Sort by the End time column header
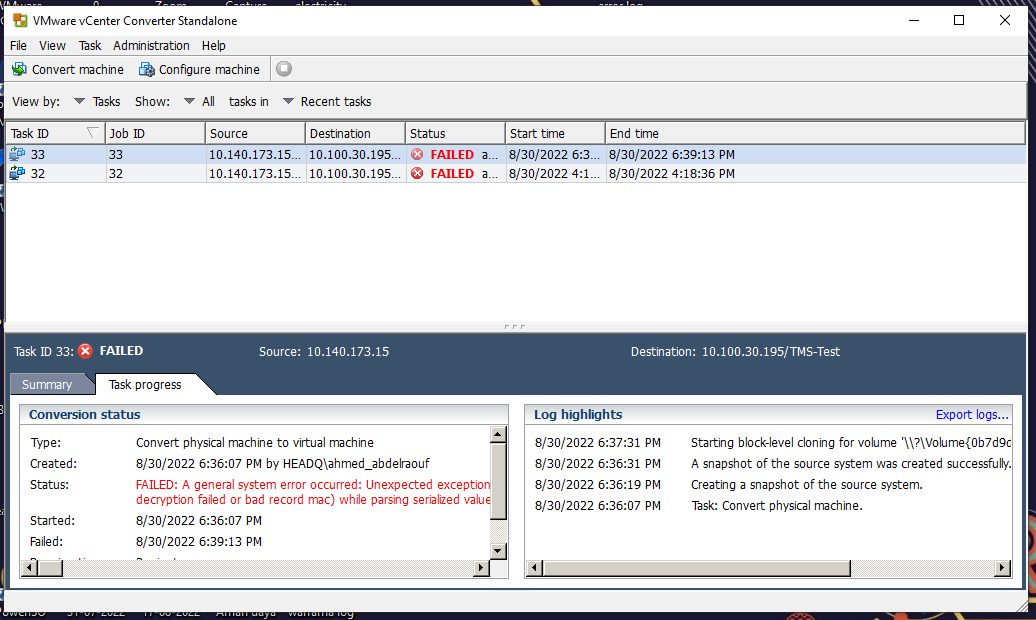The width and height of the screenshot is (1036, 620). (x=815, y=133)
